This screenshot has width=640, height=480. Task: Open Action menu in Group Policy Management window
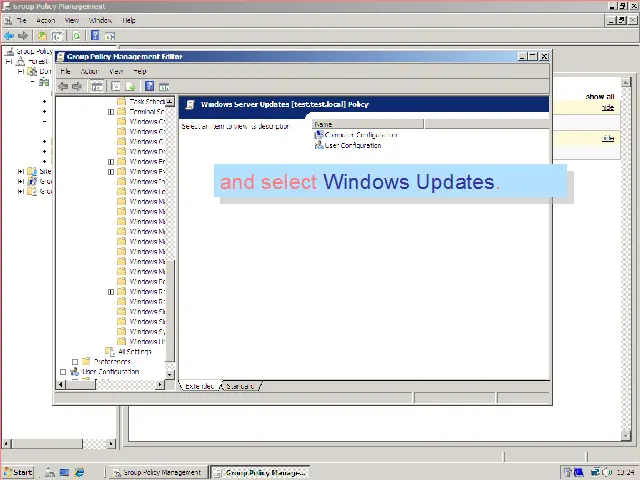click(45, 20)
